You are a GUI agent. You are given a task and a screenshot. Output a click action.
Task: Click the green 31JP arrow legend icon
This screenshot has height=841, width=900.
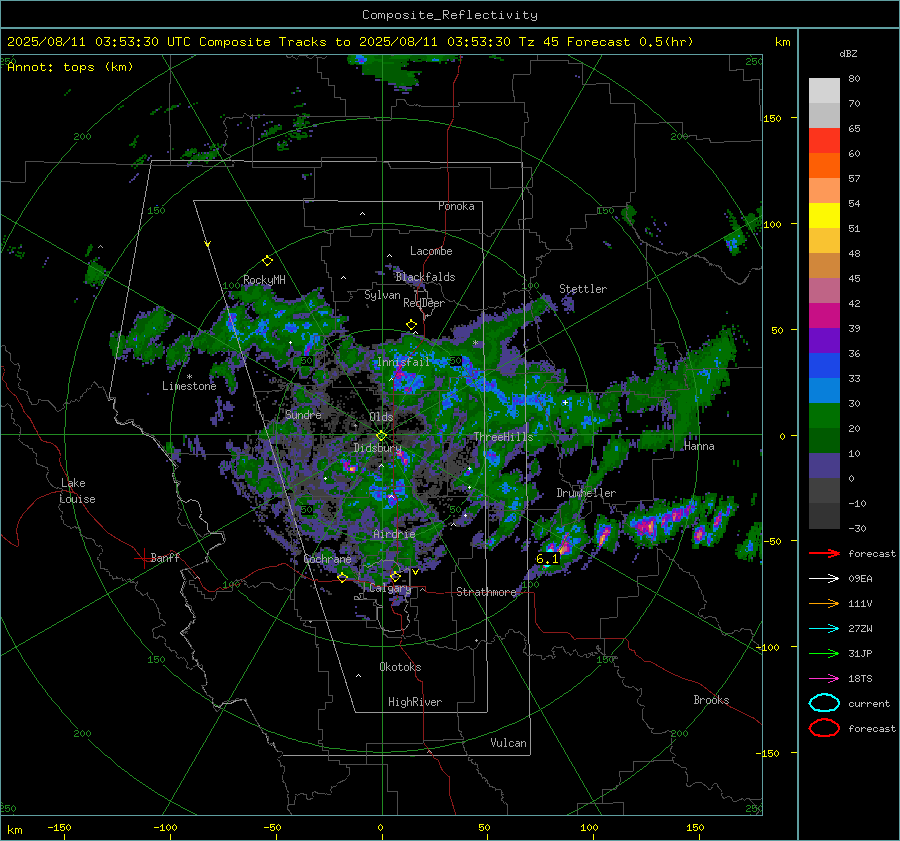(824, 653)
